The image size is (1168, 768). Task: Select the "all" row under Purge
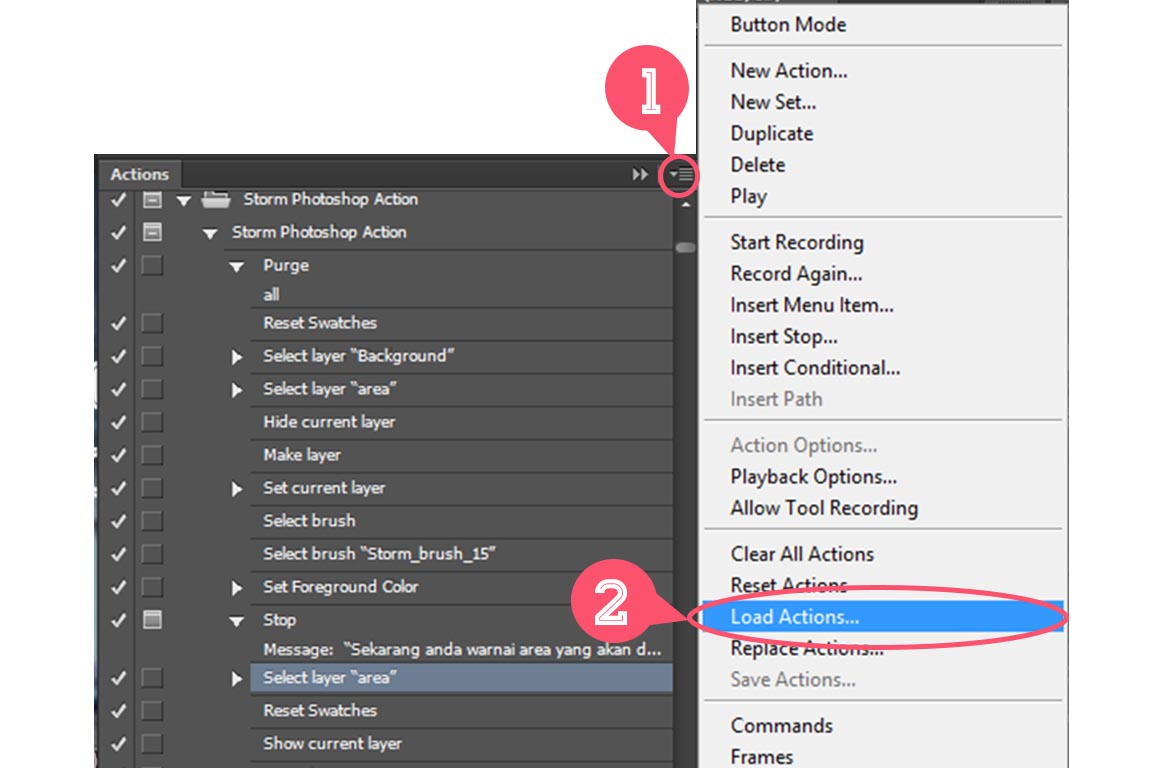(461, 294)
